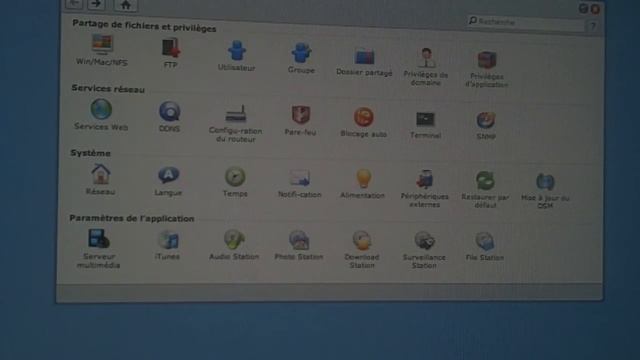
Task: Open Privilèges d'application
Action: pos(487,69)
